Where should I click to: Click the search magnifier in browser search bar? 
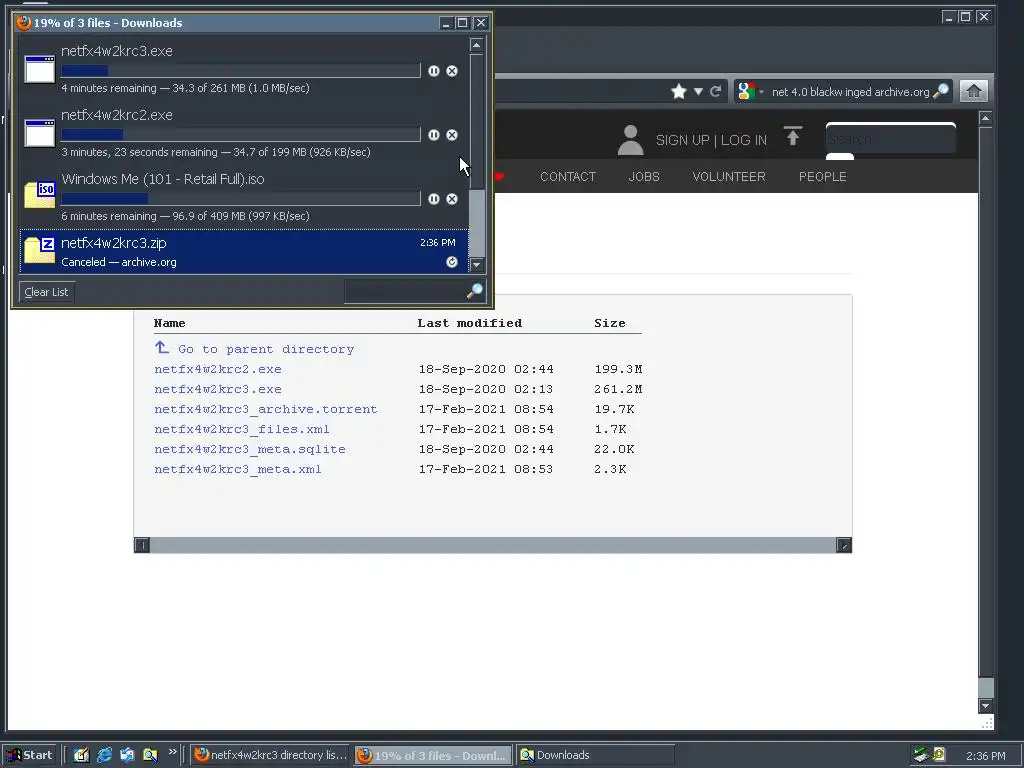pos(941,91)
